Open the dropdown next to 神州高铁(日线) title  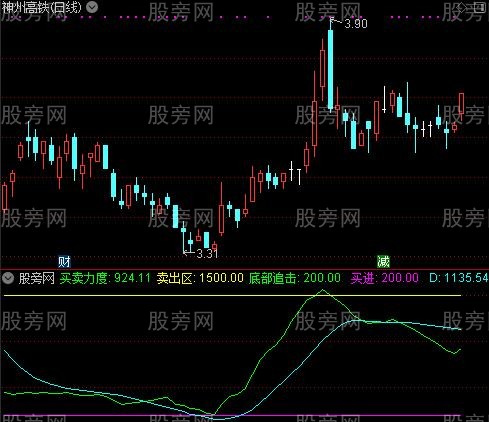click(x=92, y=7)
